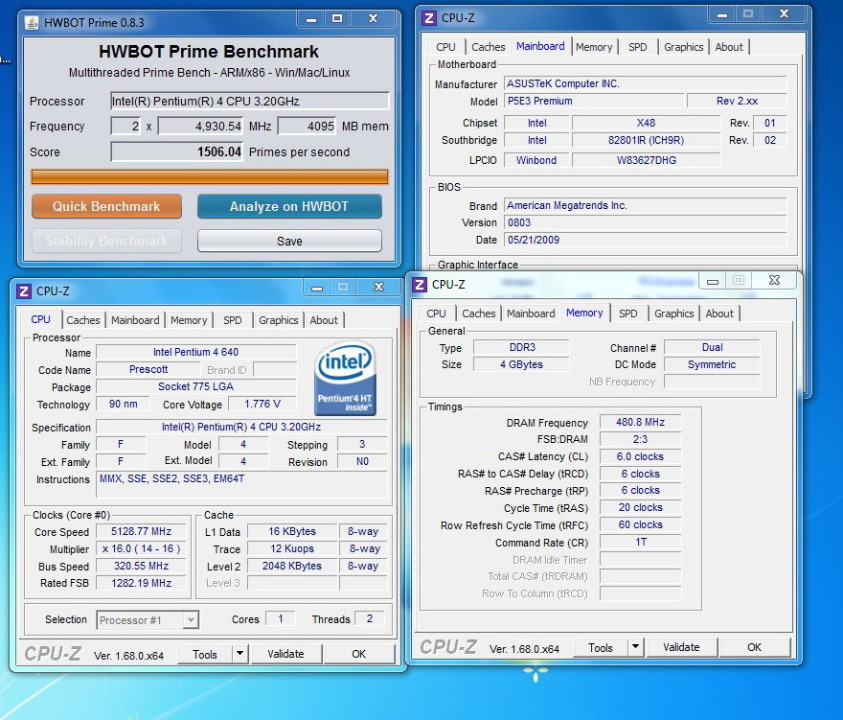
Task: Open About tab in Mainboard CPU-Z window
Action: (728, 47)
